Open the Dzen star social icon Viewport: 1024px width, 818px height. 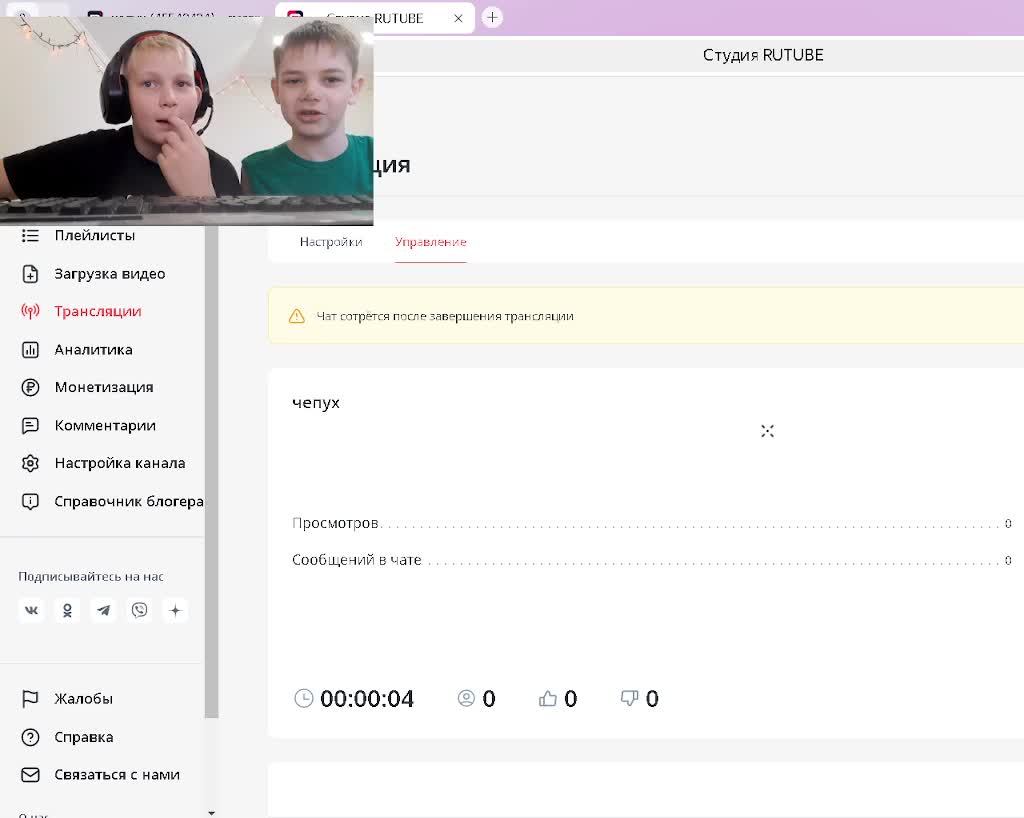(x=175, y=610)
